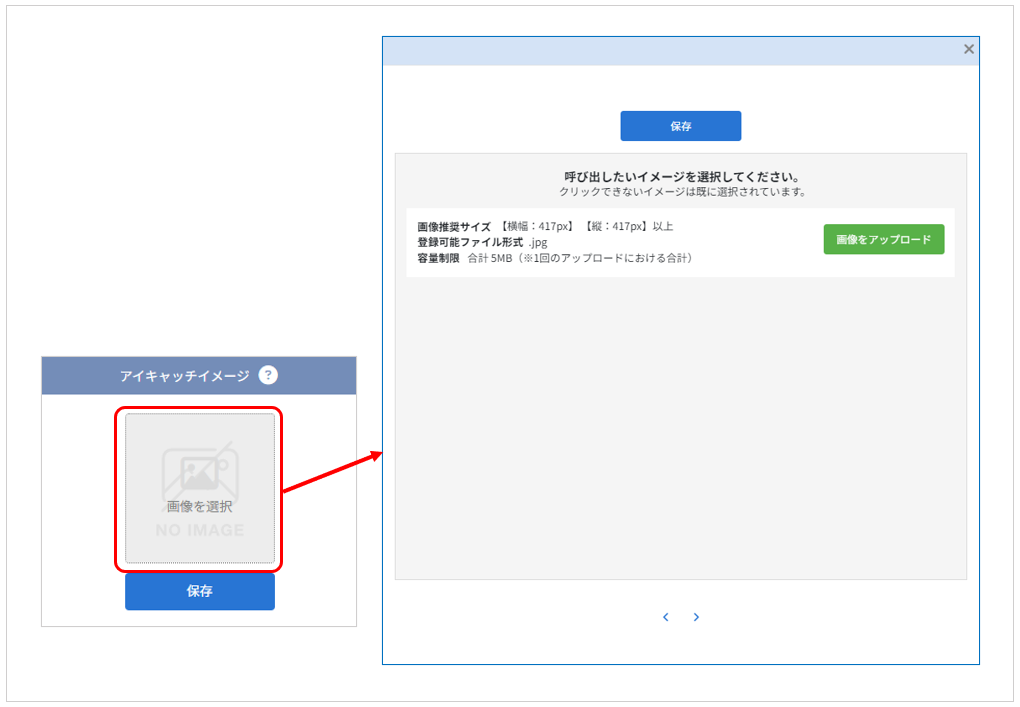Click 保存 button at top of image dialog

click(680, 126)
